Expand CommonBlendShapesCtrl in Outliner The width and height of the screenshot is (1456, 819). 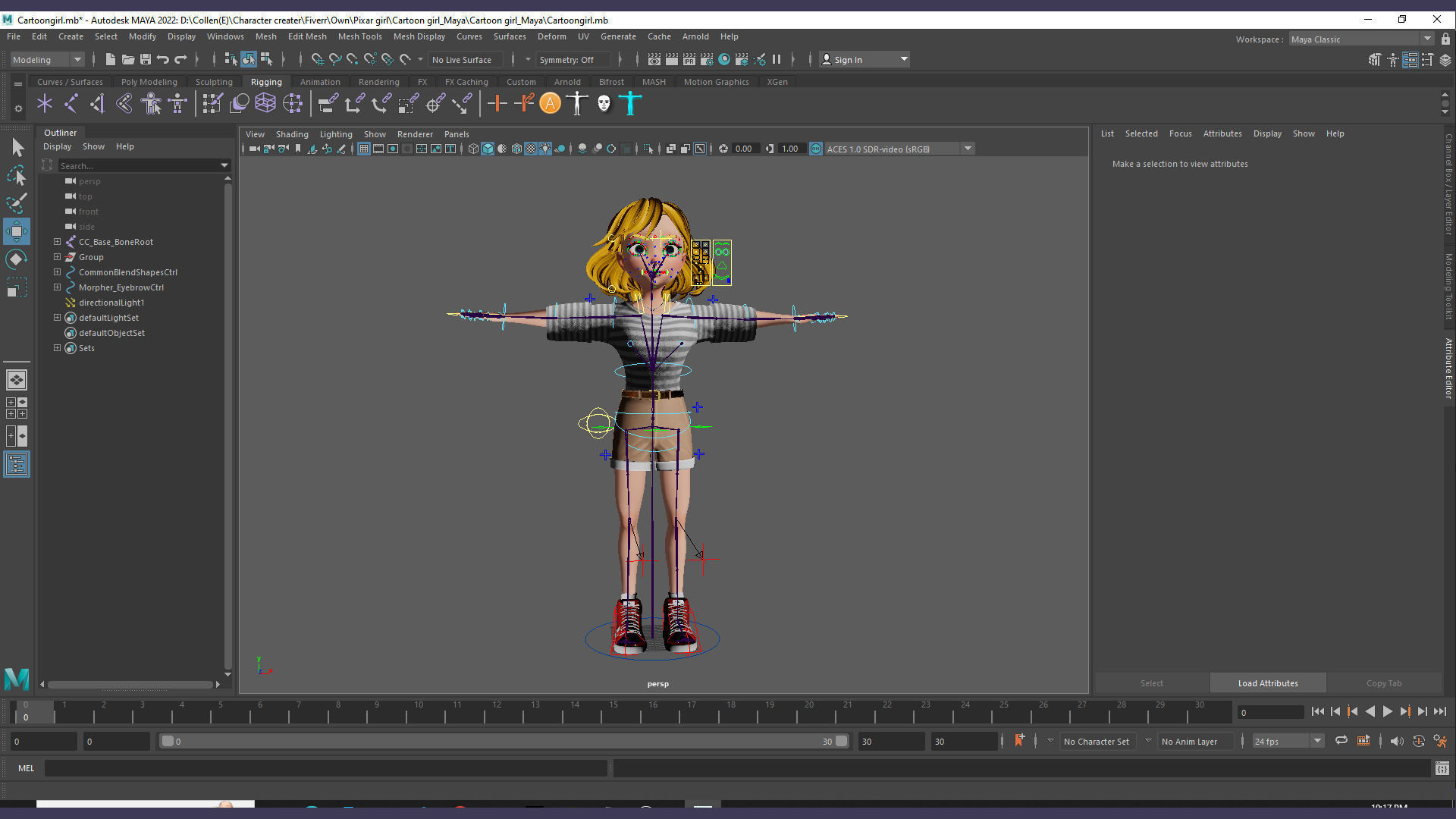57,272
